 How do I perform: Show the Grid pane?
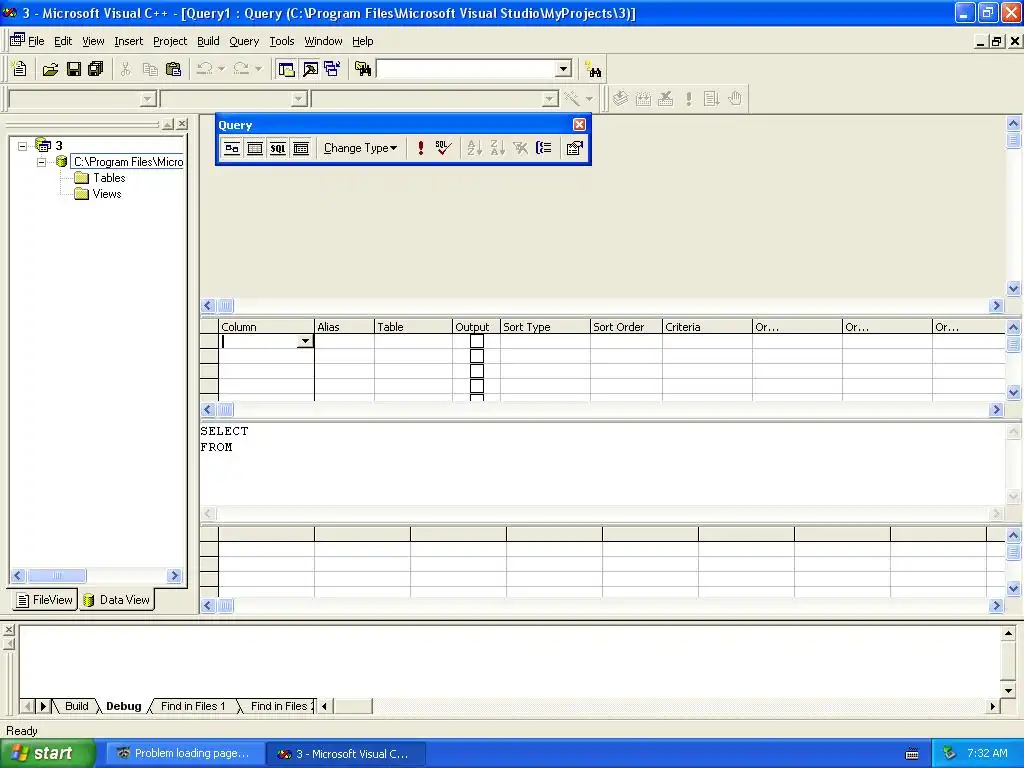(x=255, y=148)
